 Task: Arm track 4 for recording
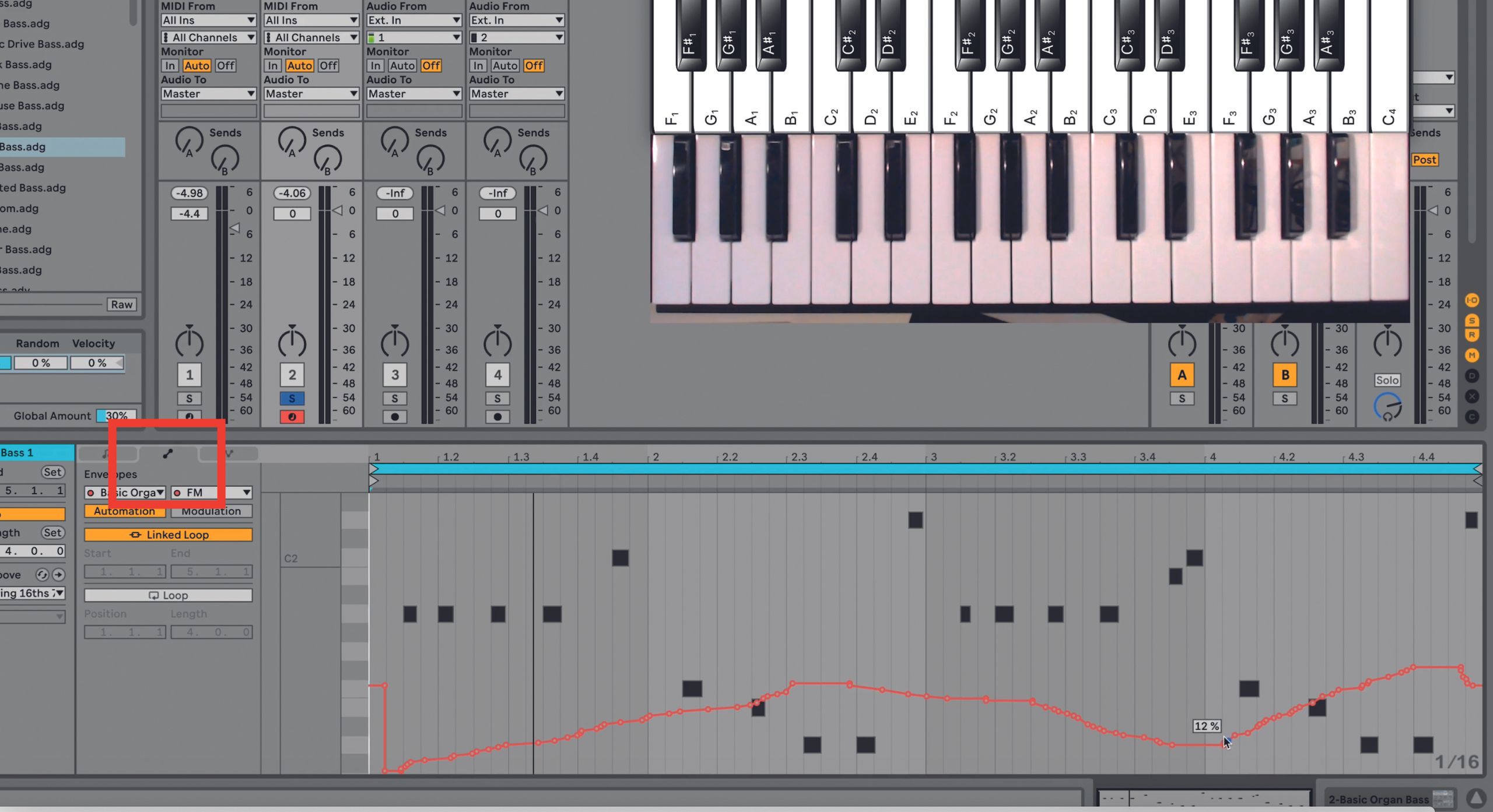click(497, 417)
